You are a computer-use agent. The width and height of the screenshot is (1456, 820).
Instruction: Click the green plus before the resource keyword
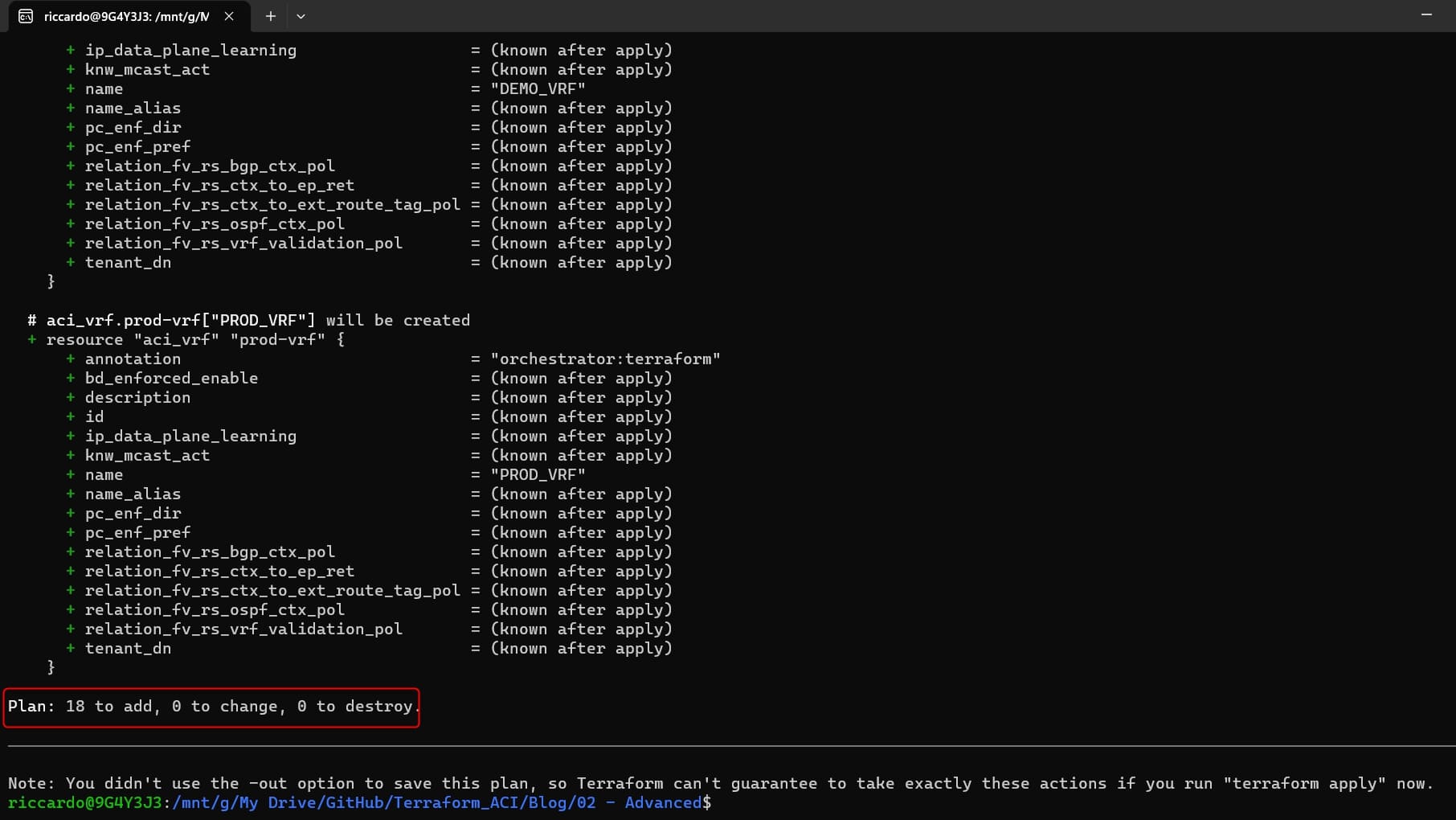coord(32,340)
